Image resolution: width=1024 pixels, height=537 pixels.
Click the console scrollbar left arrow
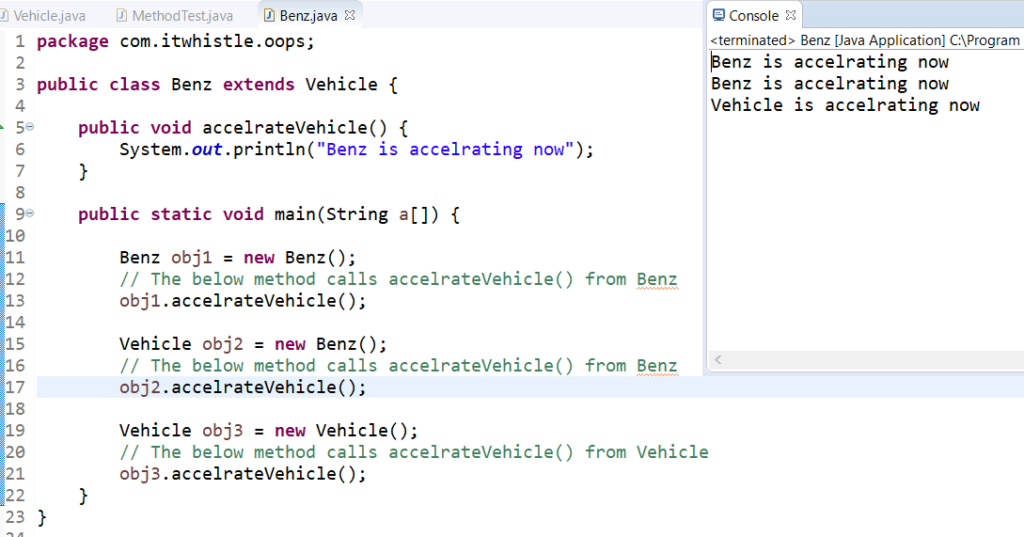[x=718, y=359]
